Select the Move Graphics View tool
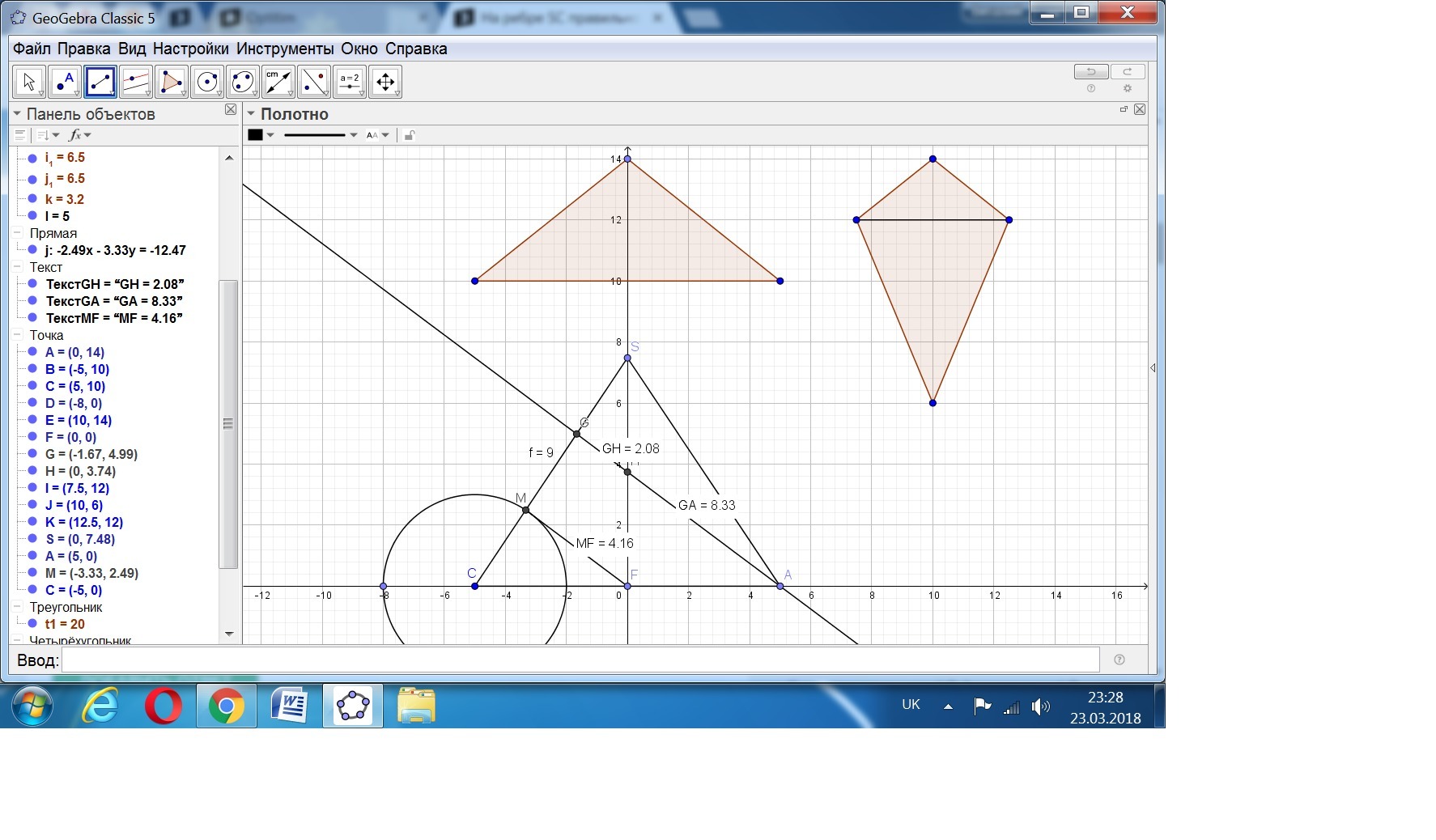 (x=385, y=82)
